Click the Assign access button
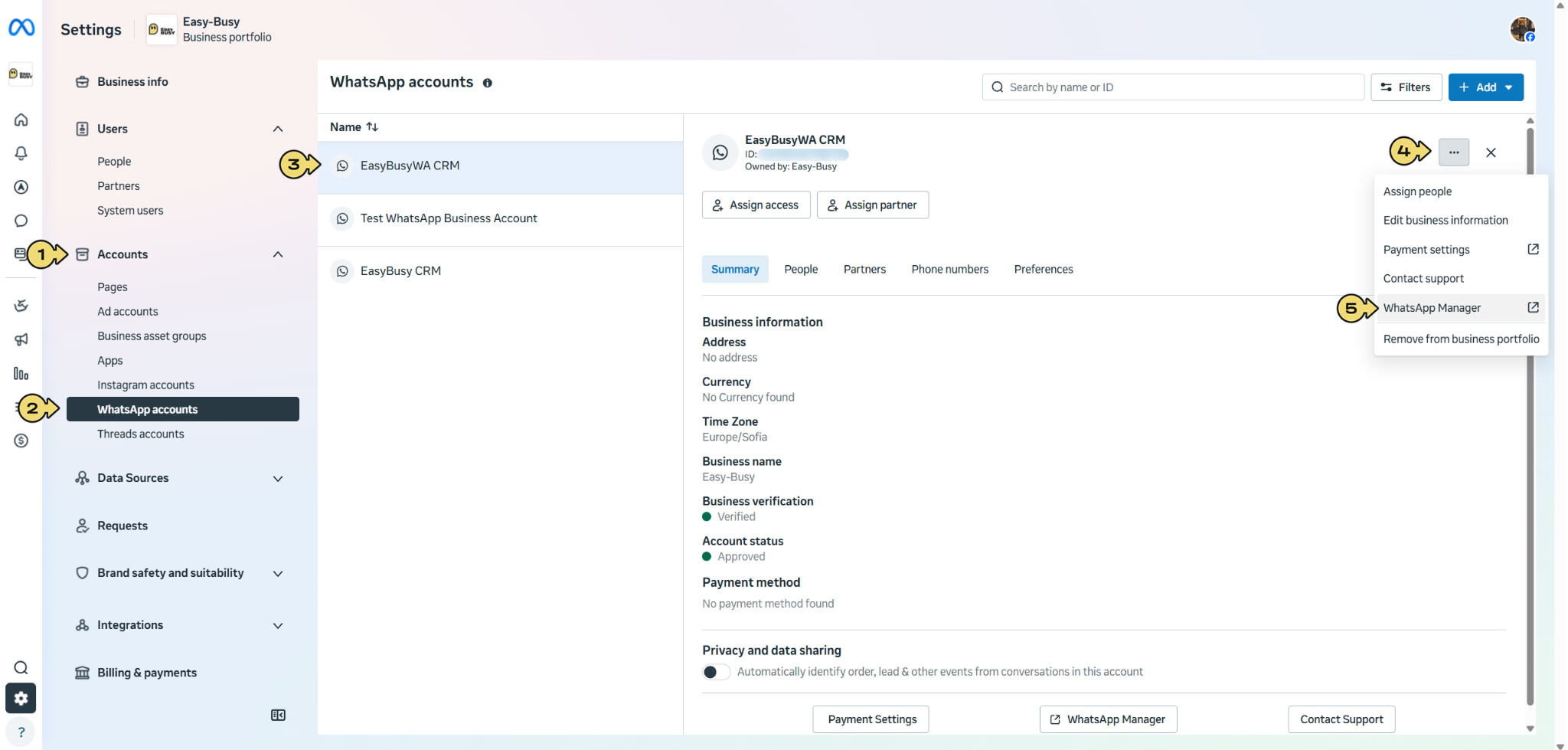This screenshot has width=1568, height=750. click(756, 205)
